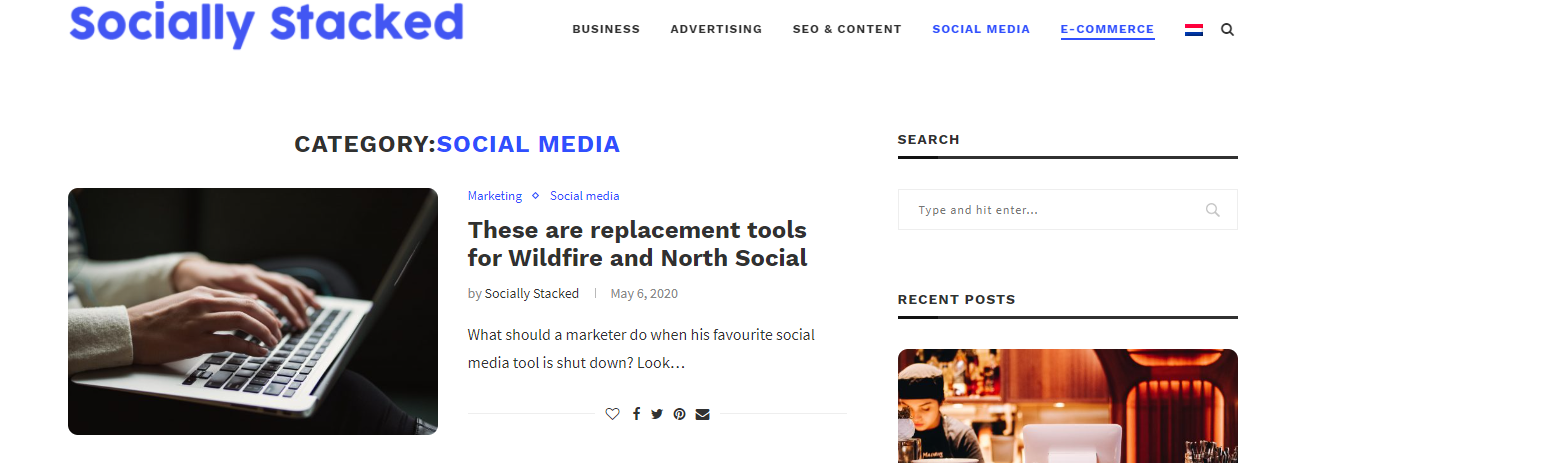Click the Socially Stacked site logo
The width and height of the screenshot is (1552, 463).
266,23
